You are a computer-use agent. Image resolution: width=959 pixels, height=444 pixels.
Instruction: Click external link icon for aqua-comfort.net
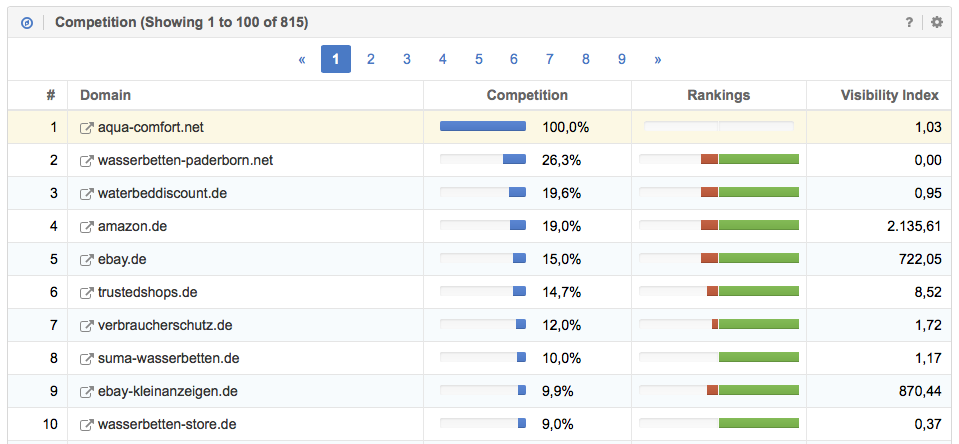pos(87,128)
